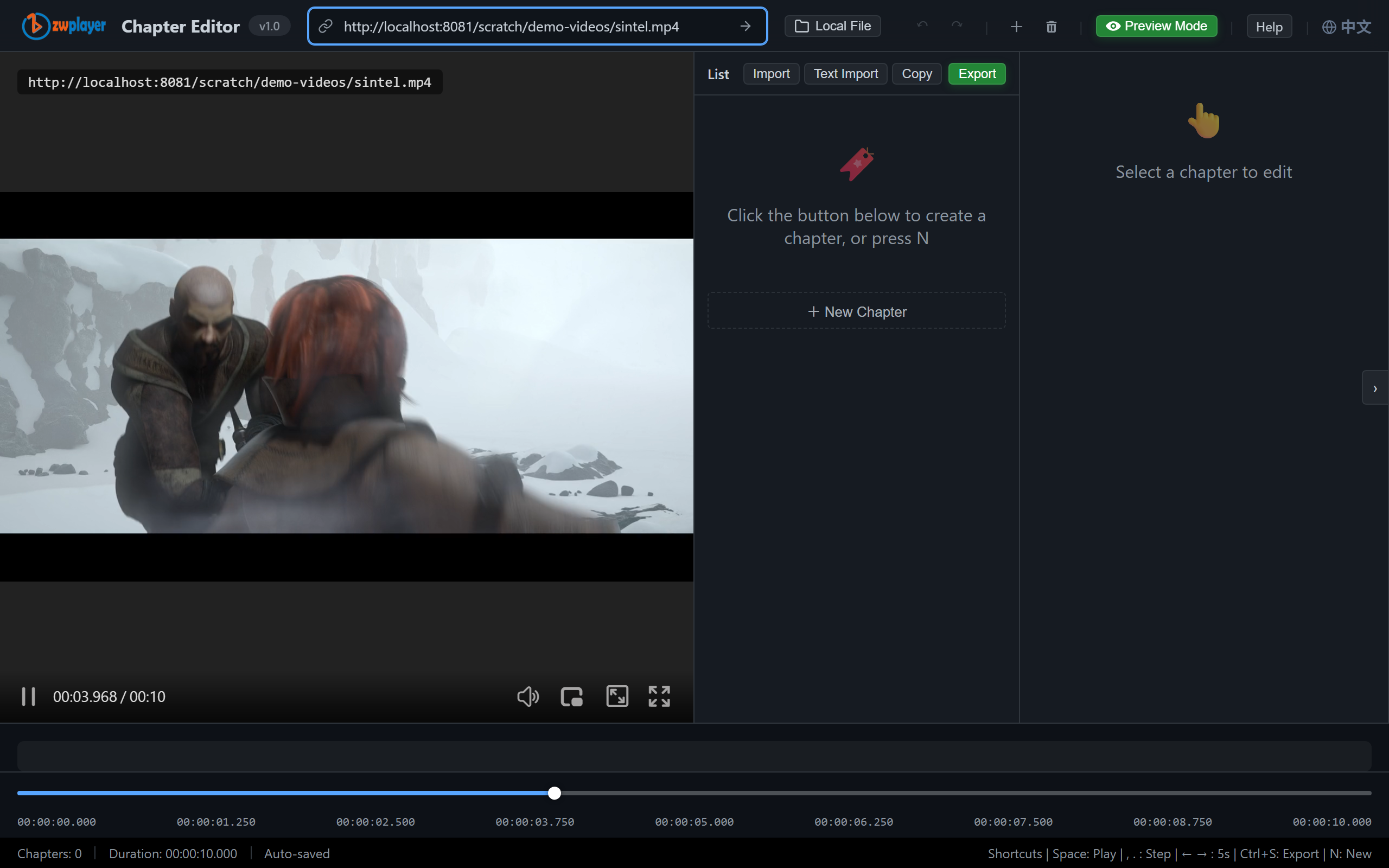
Task: Click the 00:00:02.500 timeline label
Action: pos(375,822)
